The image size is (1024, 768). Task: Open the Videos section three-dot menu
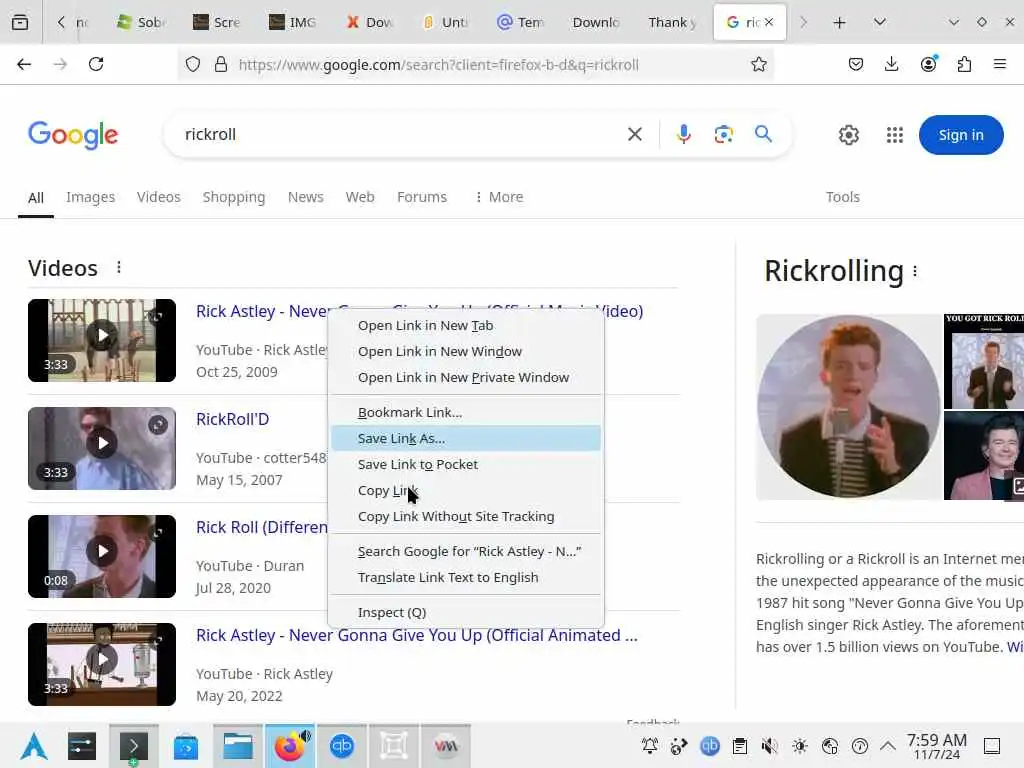coord(119,268)
